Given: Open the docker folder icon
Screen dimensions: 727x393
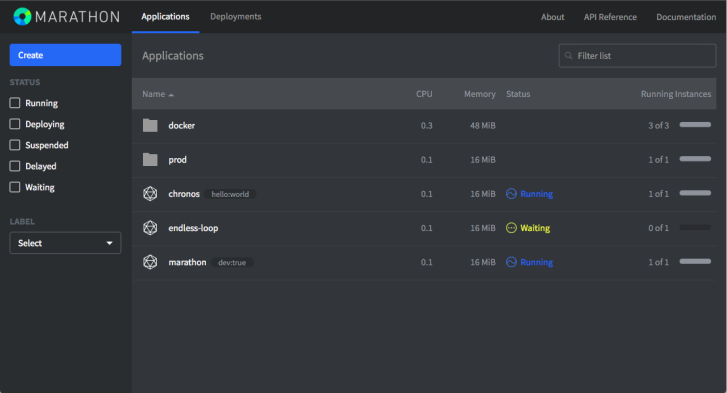Looking at the screenshot, I should (x=150, y=126).
